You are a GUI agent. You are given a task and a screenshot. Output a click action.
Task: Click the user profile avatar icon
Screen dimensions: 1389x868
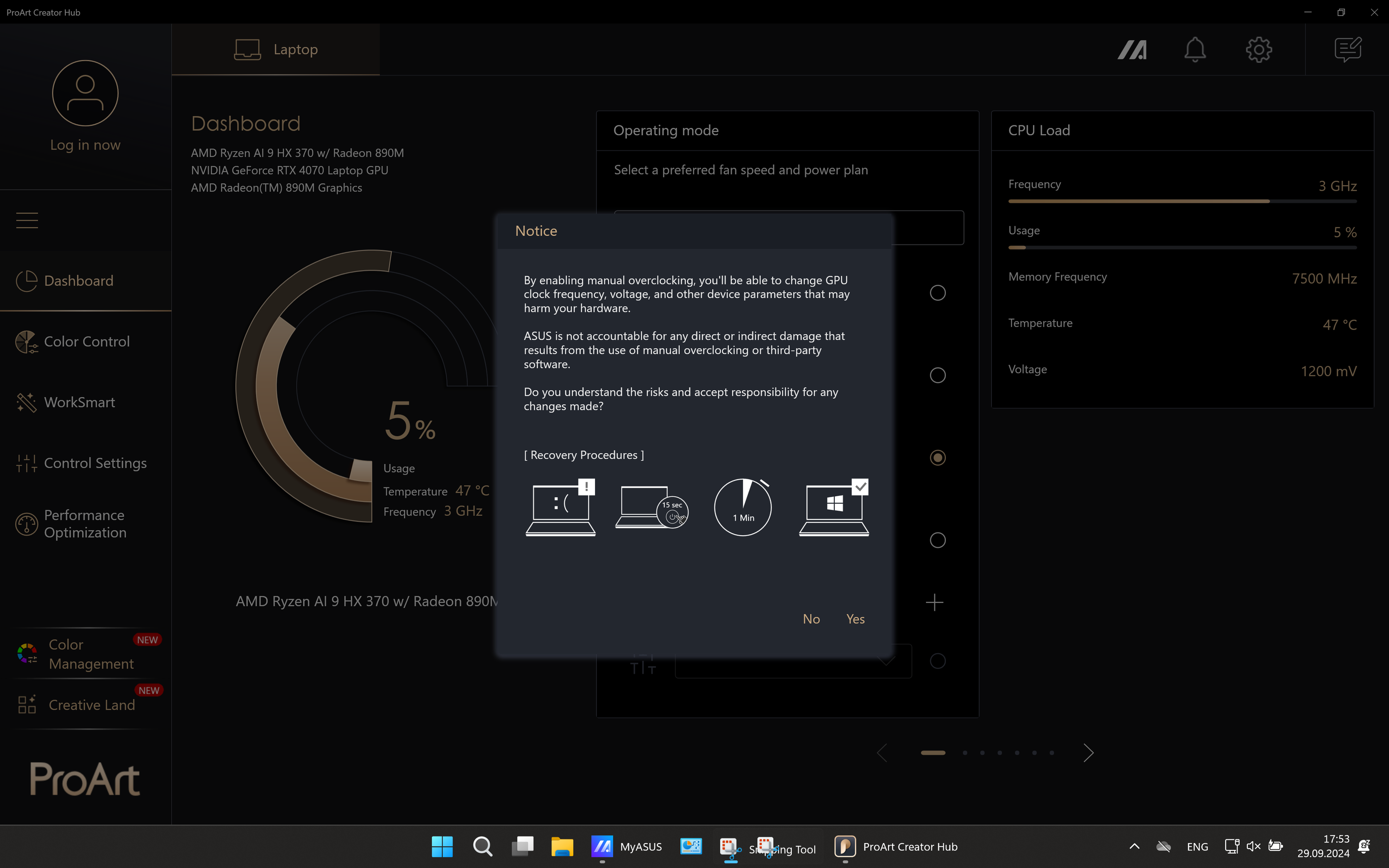coord(86,93)
